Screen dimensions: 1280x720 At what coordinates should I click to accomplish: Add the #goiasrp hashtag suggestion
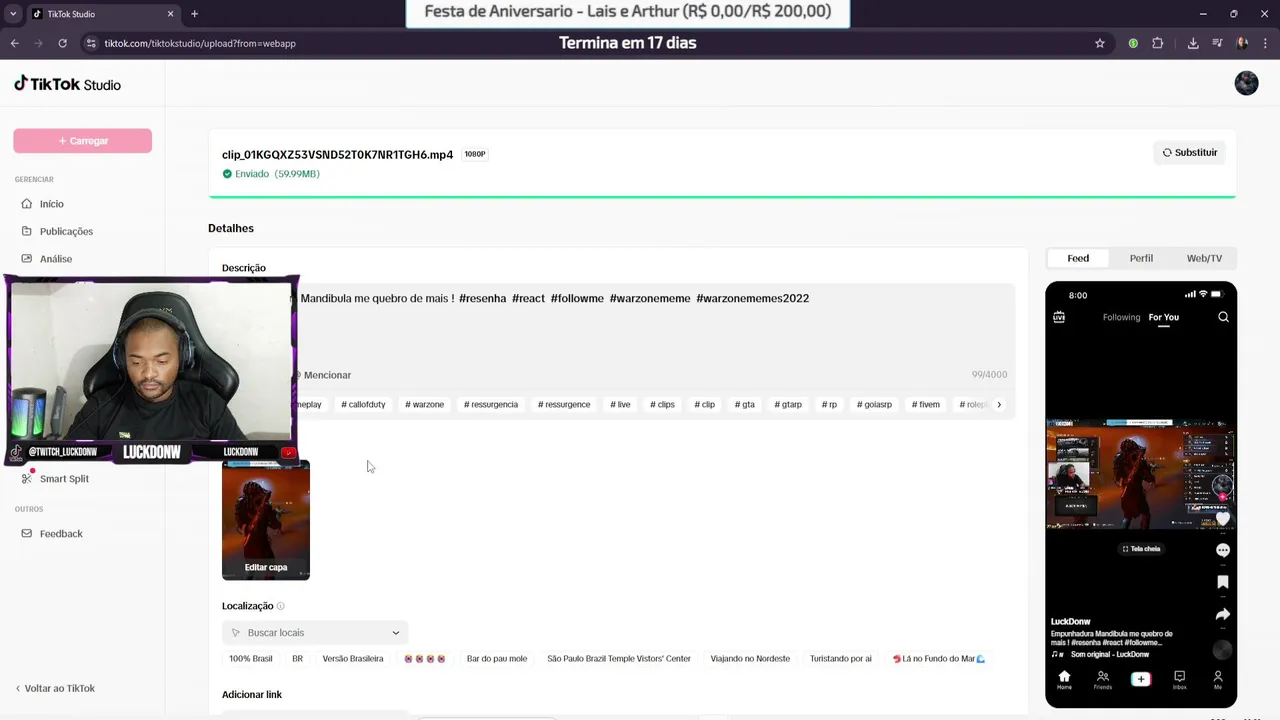pyautogui.click(x=874, y=405)
